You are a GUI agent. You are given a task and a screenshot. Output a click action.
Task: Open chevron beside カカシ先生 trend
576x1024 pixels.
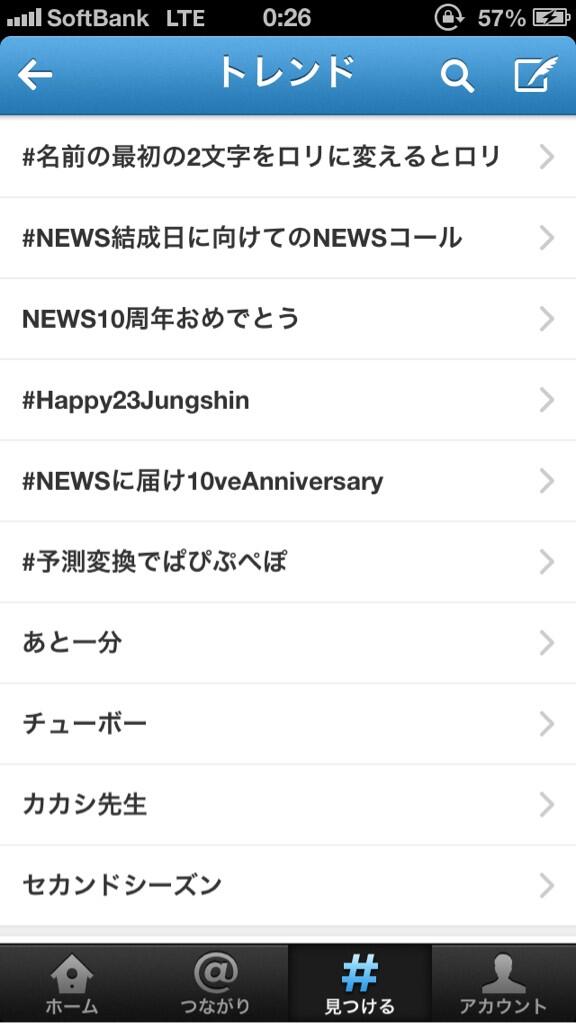547,805
